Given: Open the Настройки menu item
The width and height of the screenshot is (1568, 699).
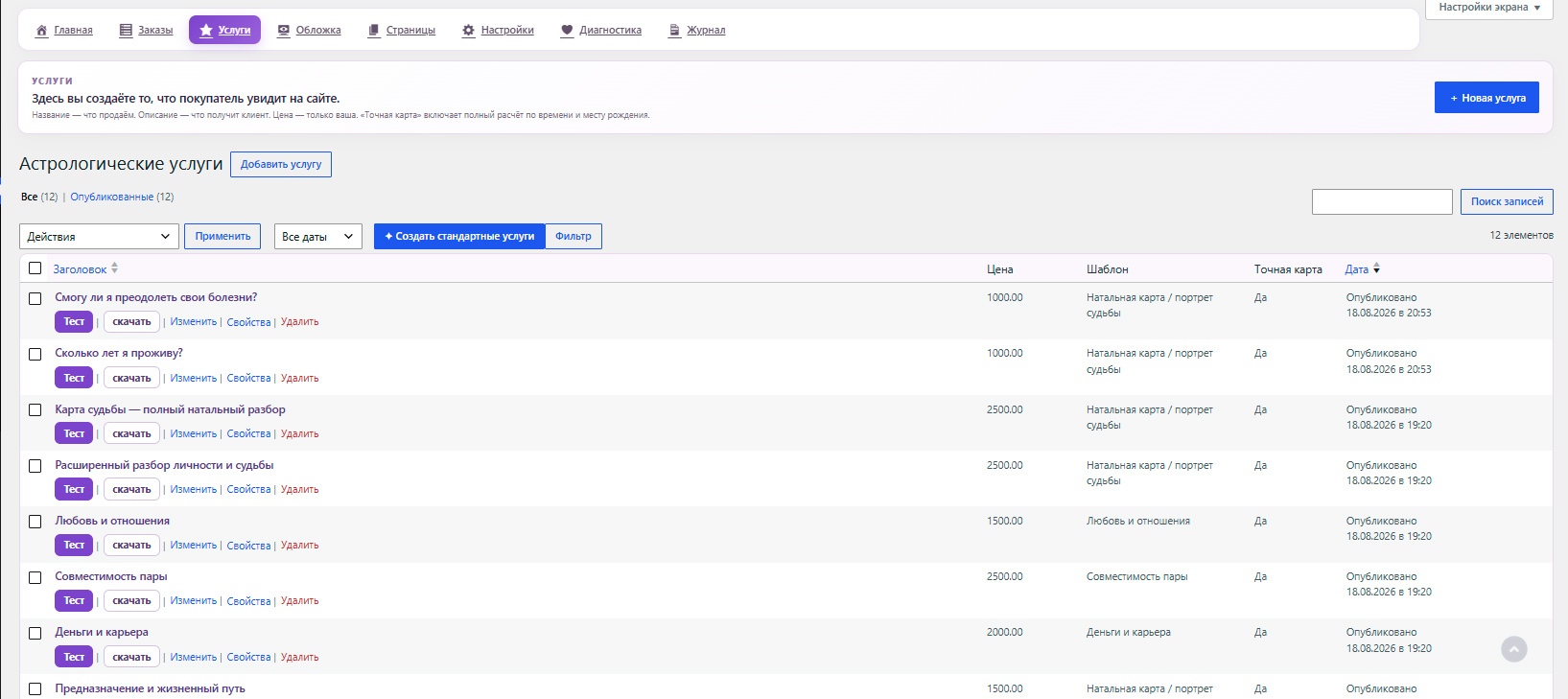Looking at the screenshot, I should tap(507, 31).
